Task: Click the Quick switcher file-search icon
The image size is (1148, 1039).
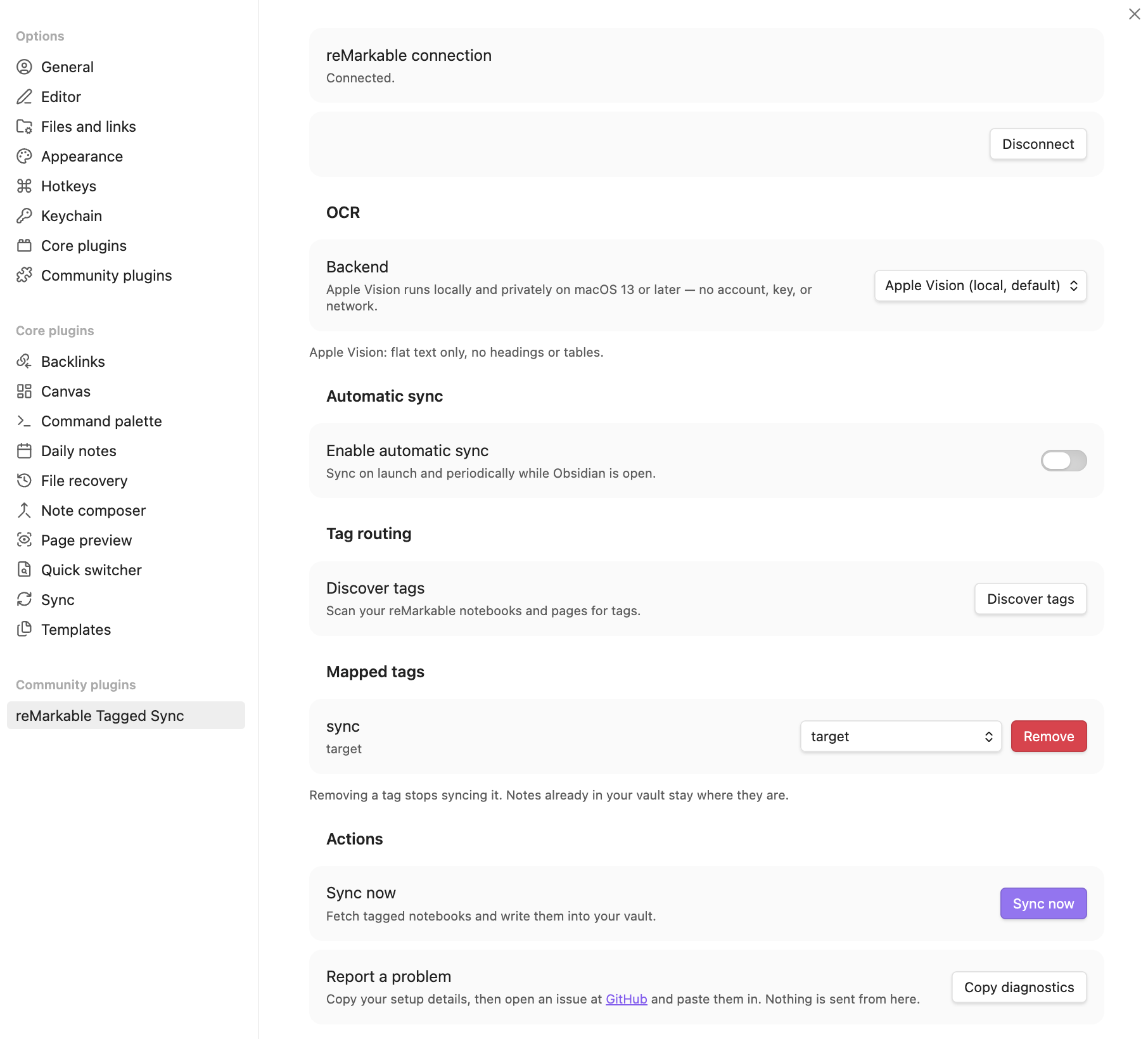Action: pyautogui.click(x=24, y=570)
